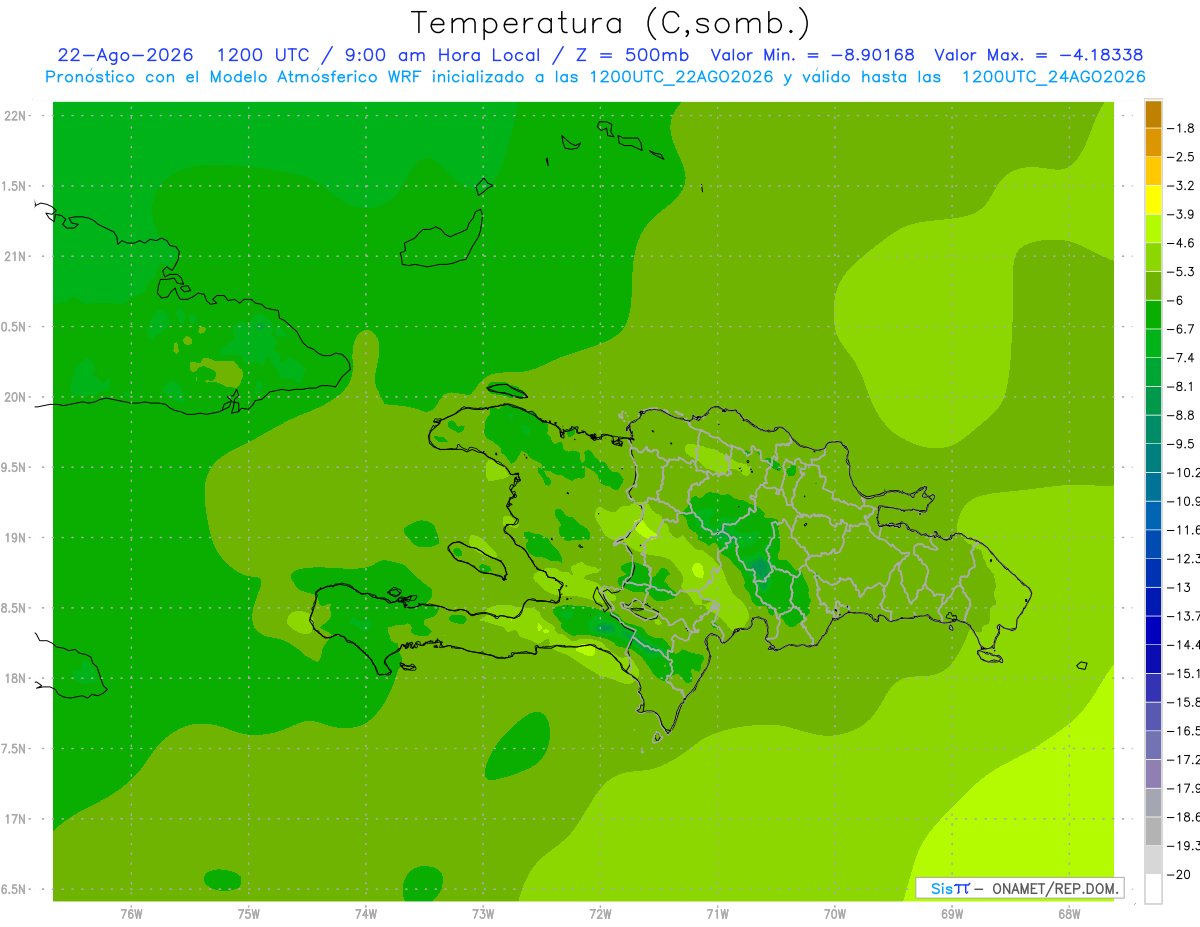Click the "72W" longitude label

(x=600, y=914)
